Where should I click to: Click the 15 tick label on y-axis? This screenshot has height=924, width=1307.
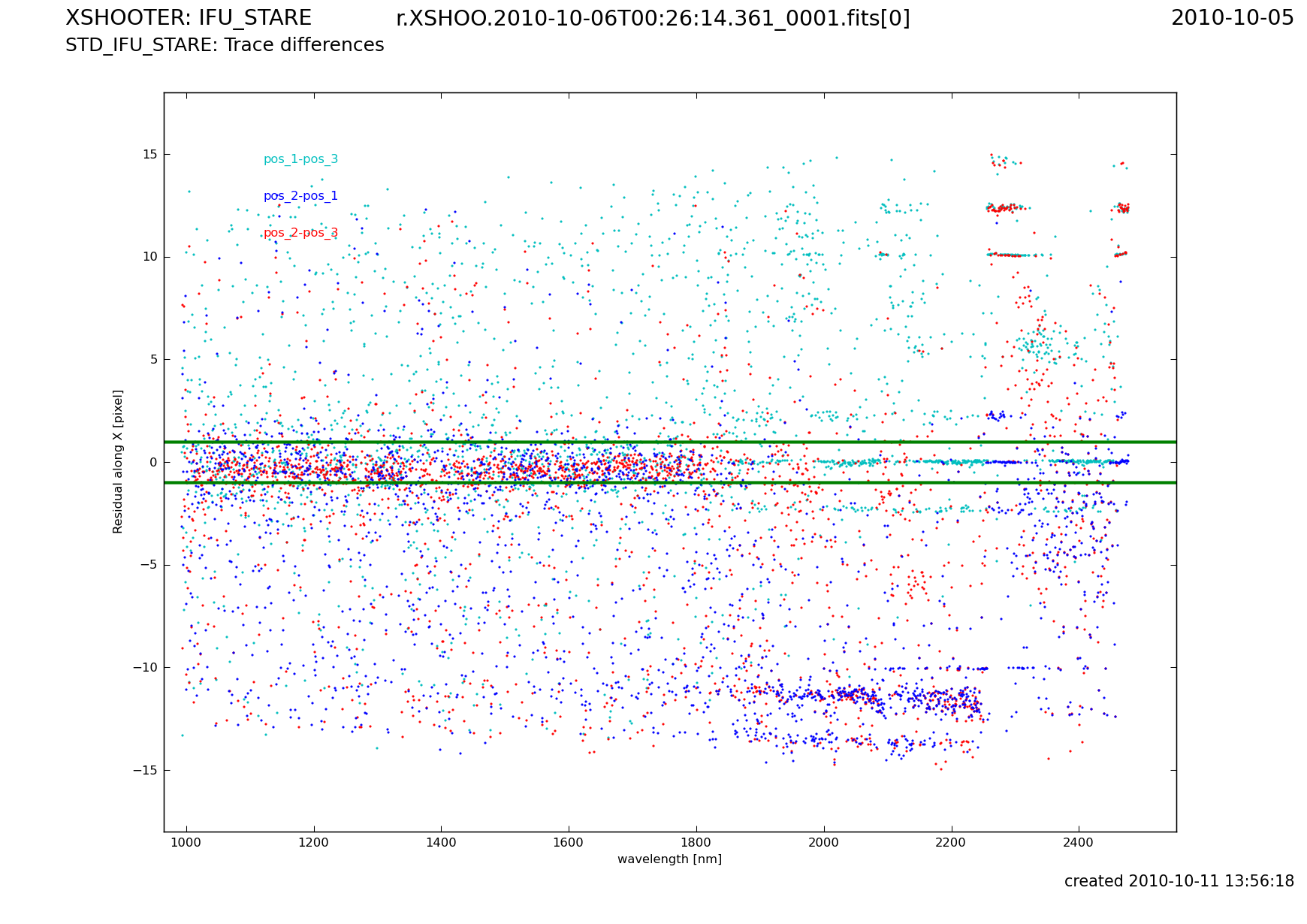click(150, 154)
